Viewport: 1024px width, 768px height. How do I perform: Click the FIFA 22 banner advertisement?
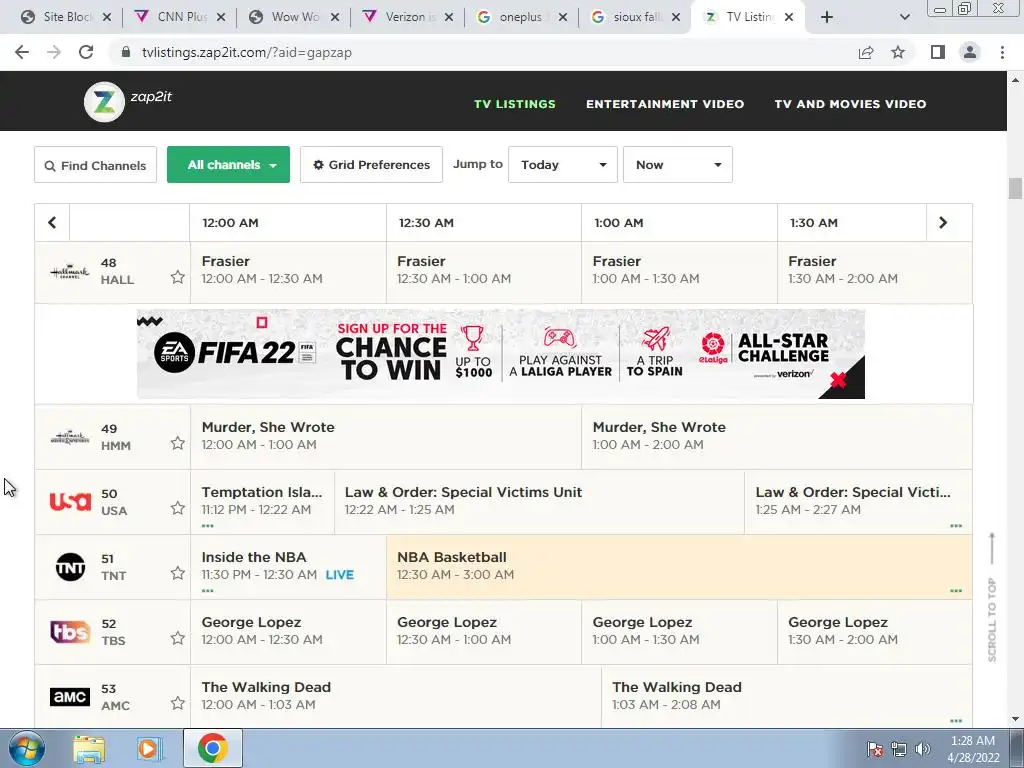pyautogui.click(x=500, y=354)
